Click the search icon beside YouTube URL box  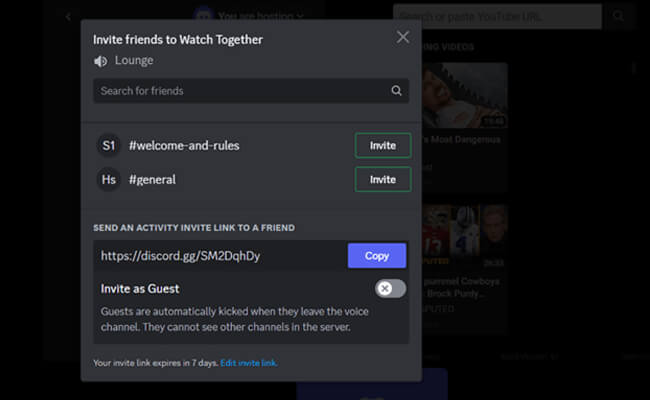pyautogui.click(x=618, y=17)
